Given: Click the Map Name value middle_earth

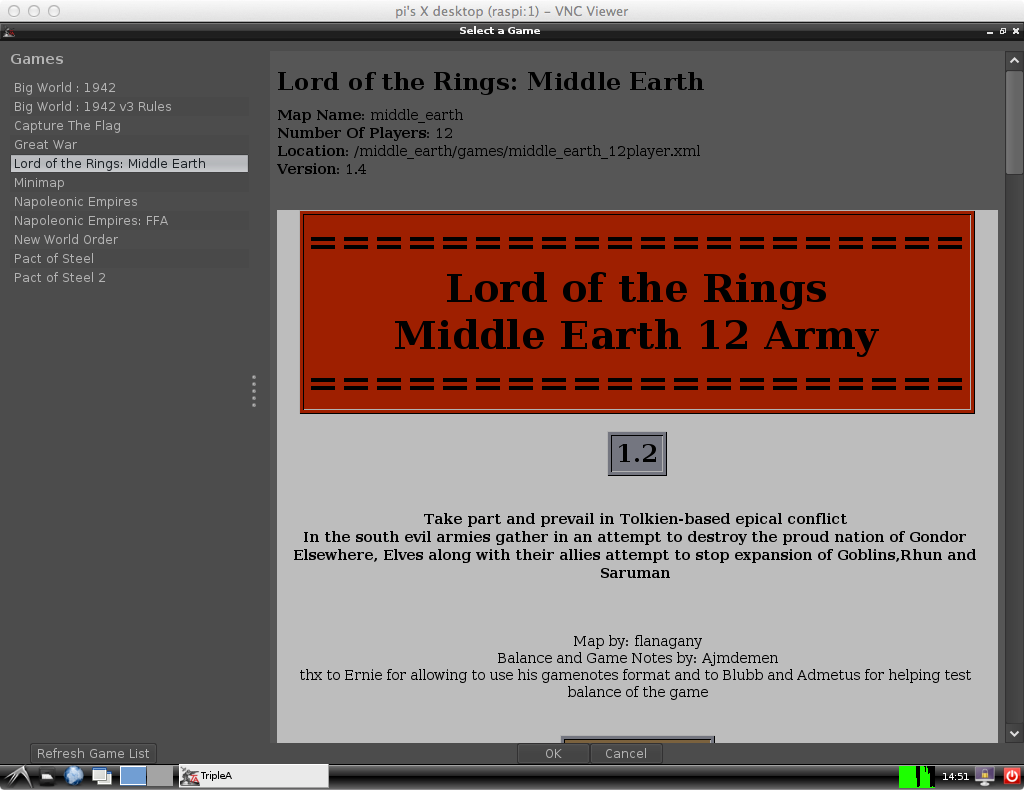Looking at the screenshot, I should [x=417, y=115].
